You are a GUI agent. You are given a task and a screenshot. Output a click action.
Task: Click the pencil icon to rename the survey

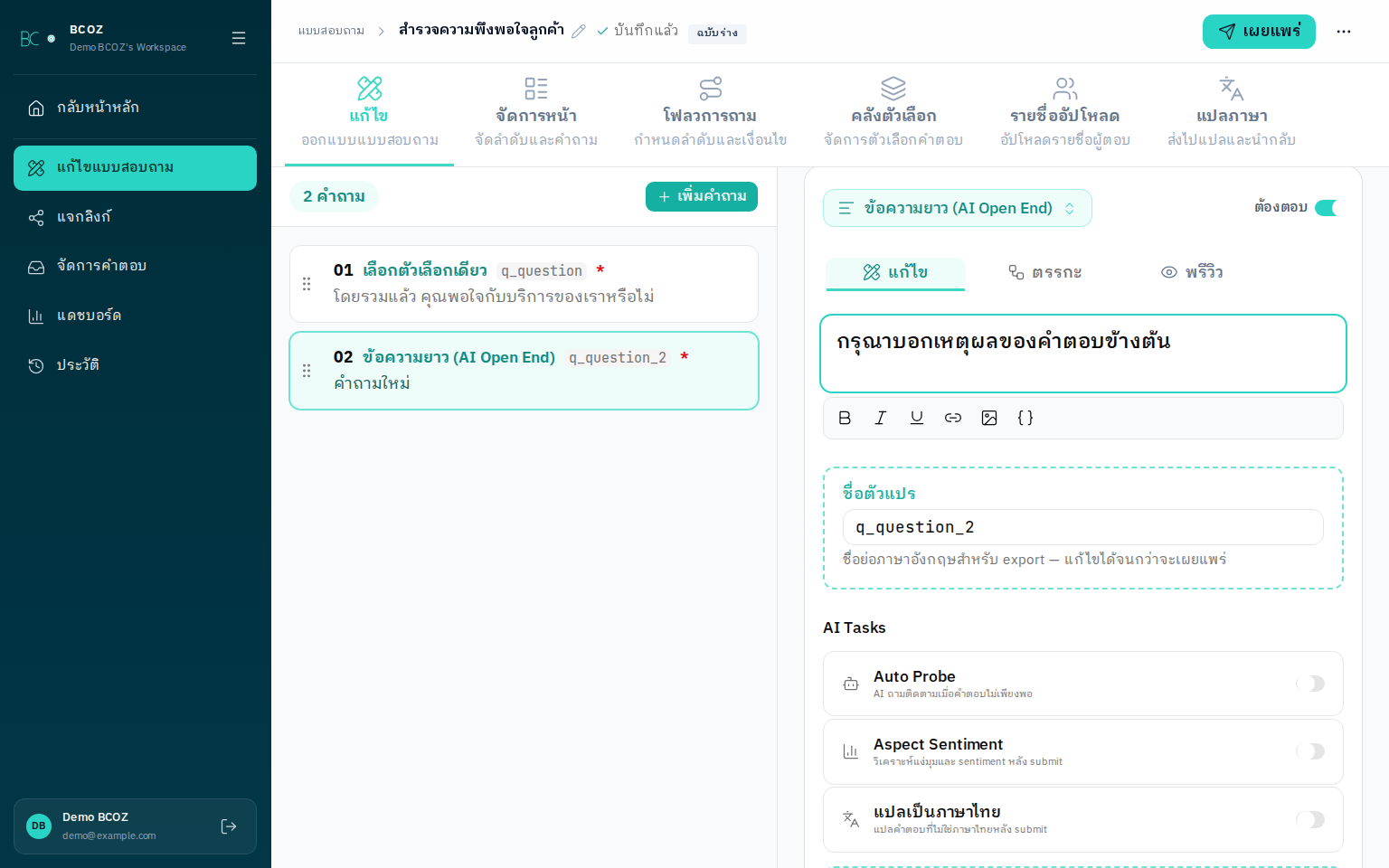pyautogui.click(x=579, y=32)
